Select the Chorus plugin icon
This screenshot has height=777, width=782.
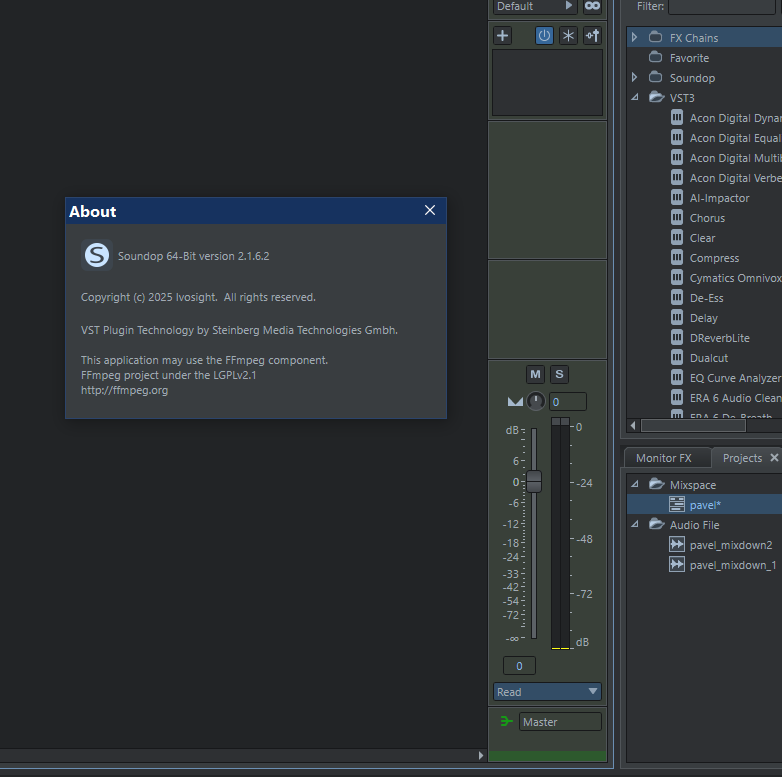pyautogui.click(x=677, y=217)
